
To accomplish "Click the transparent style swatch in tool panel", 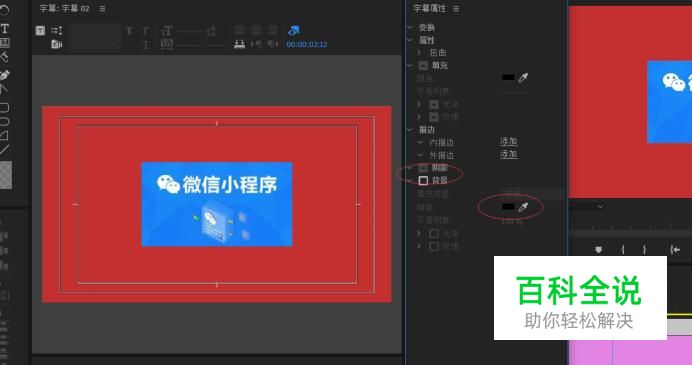I will [6, 175].
